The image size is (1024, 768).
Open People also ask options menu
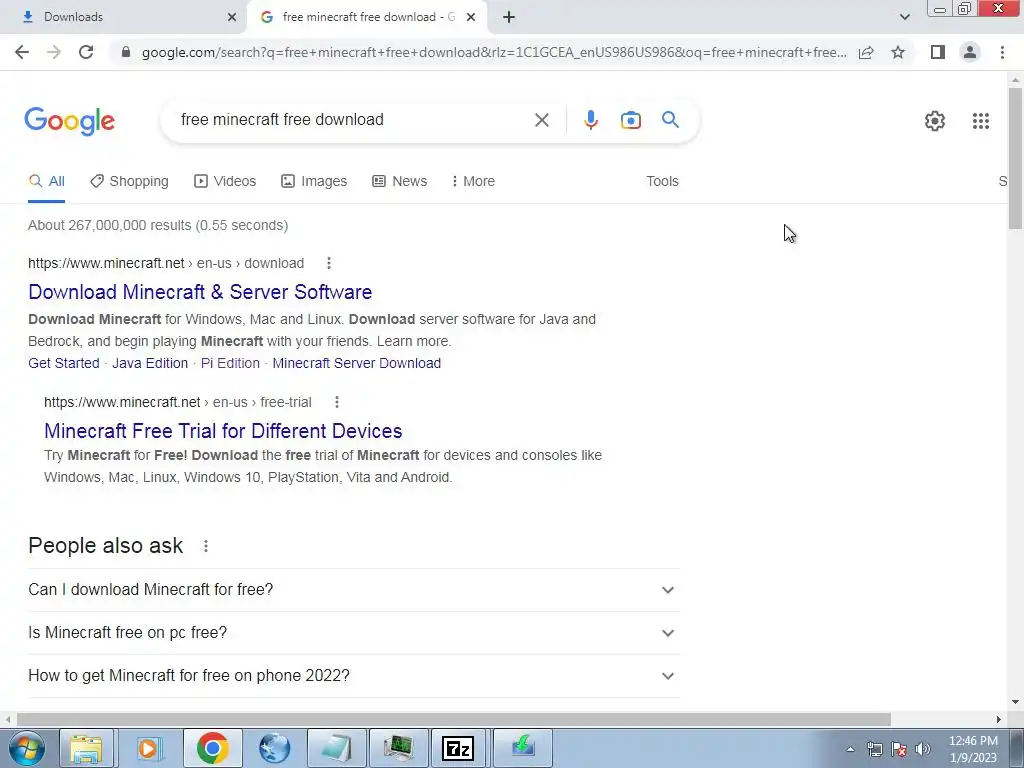(206, 546)
